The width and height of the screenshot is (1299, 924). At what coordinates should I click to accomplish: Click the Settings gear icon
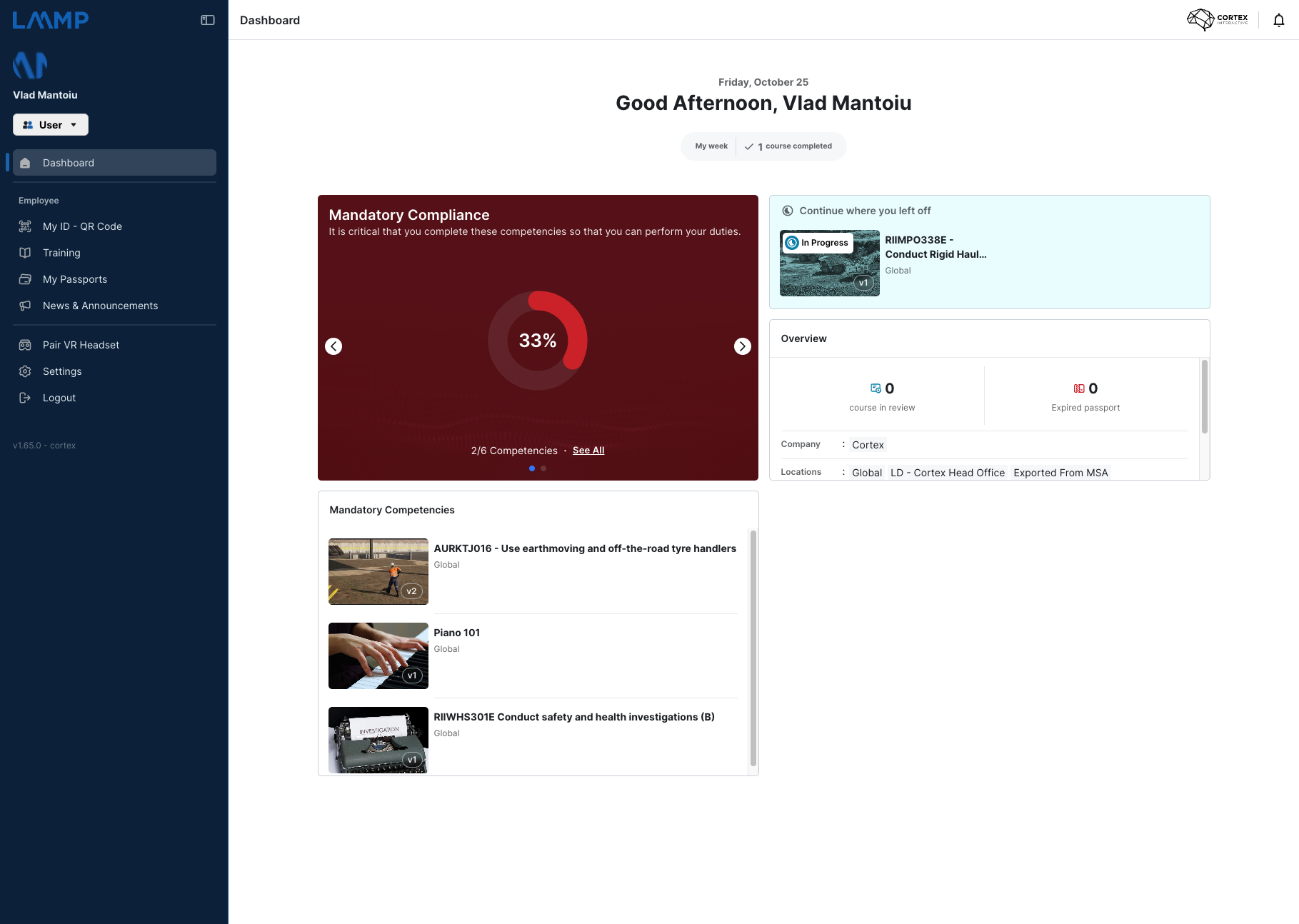[25, 371]
